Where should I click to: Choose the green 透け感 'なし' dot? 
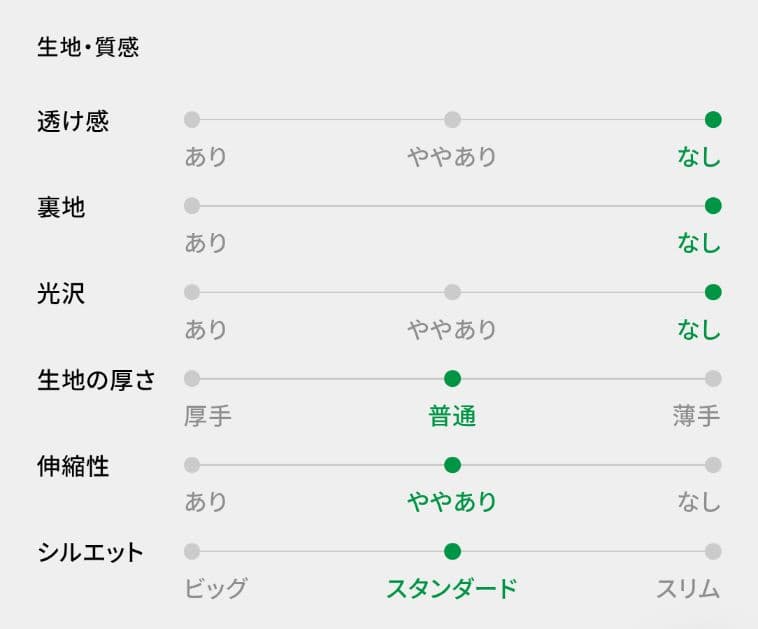[713, 120]
